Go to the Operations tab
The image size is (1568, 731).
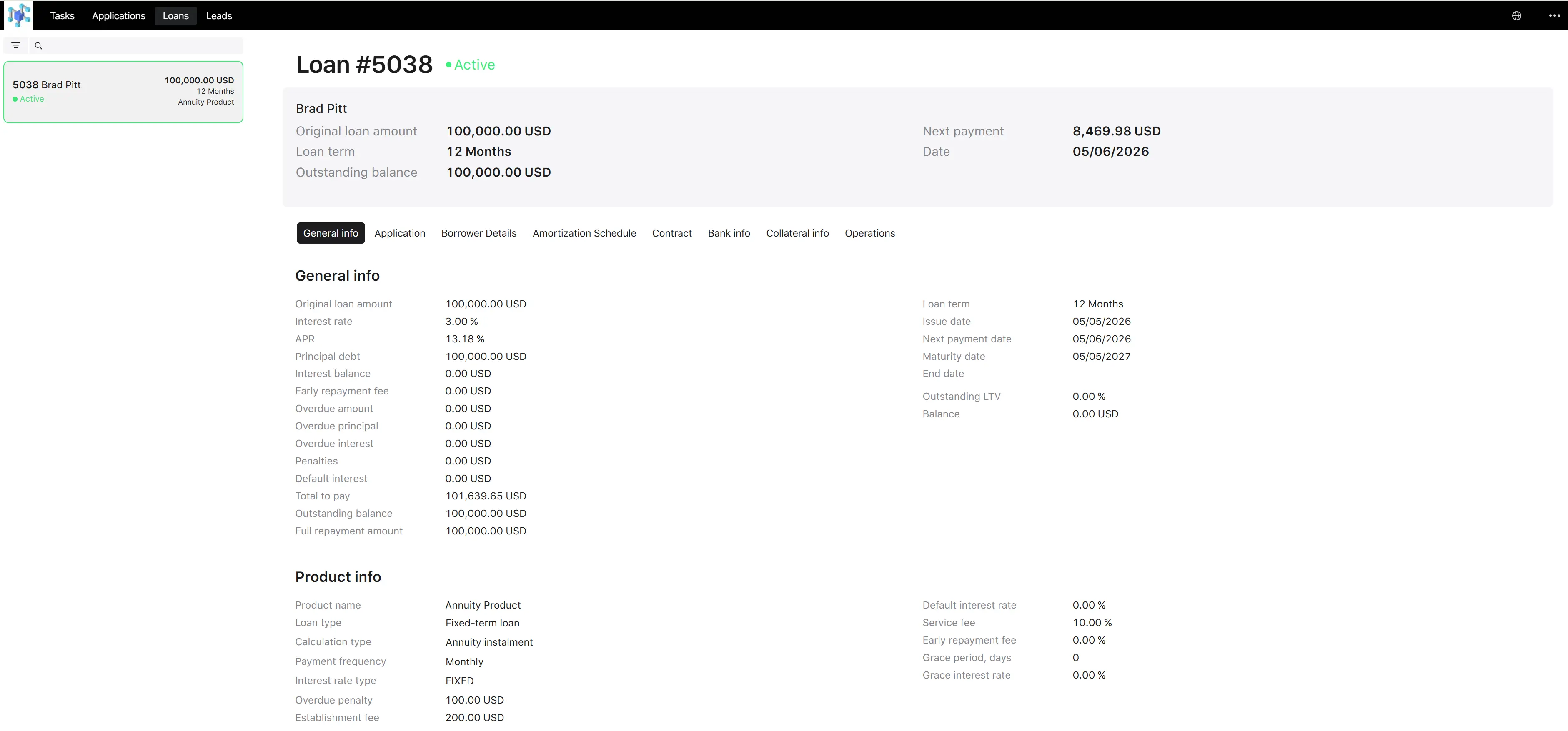[869, 233]
